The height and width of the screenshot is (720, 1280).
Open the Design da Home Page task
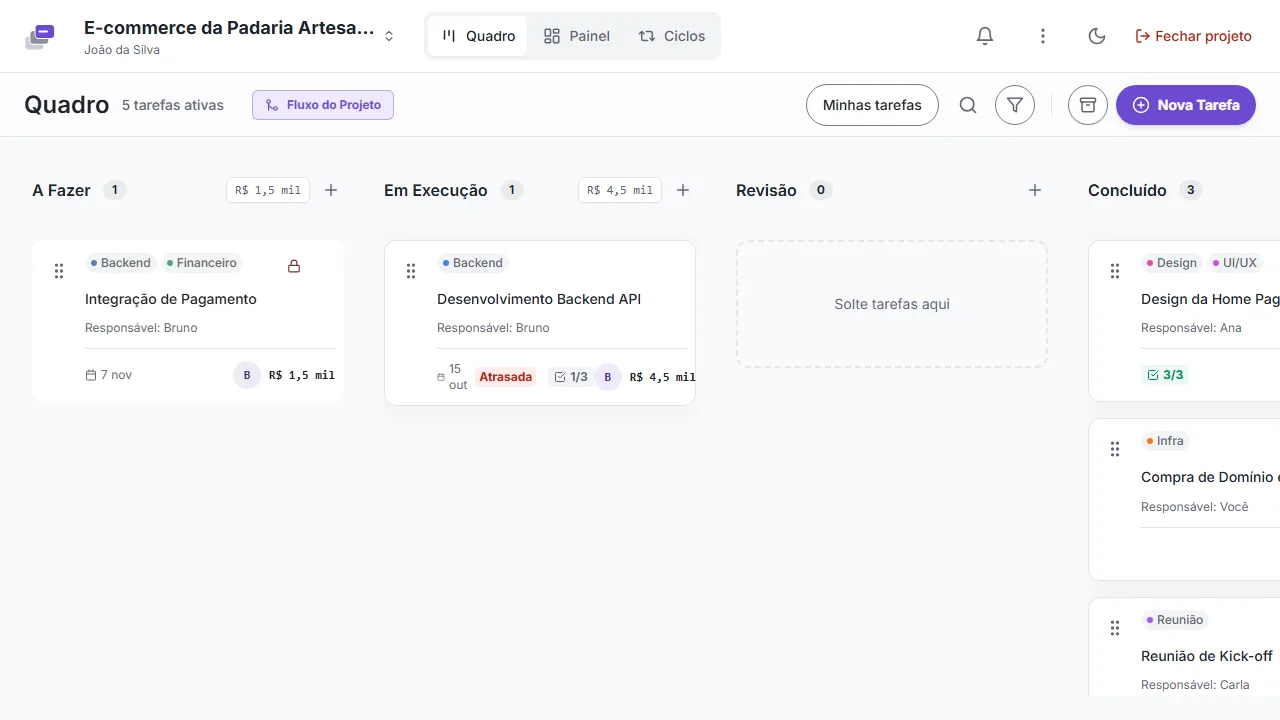(x=1210, y=299)
